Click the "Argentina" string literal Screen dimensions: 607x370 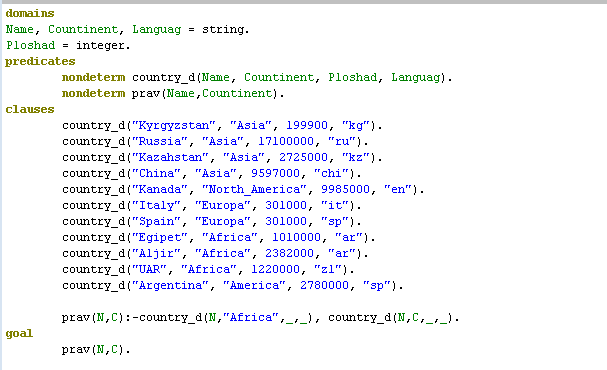[x=170, y=286]
